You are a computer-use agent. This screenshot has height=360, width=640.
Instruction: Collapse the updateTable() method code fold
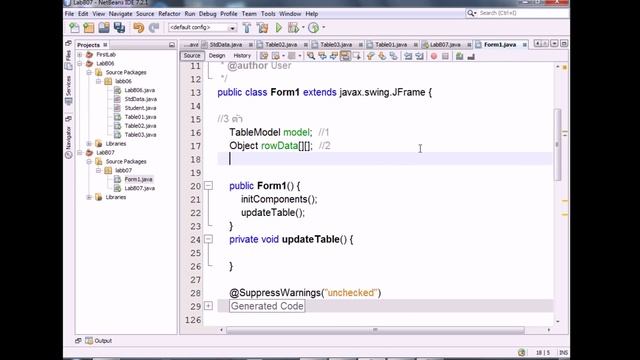208,239
